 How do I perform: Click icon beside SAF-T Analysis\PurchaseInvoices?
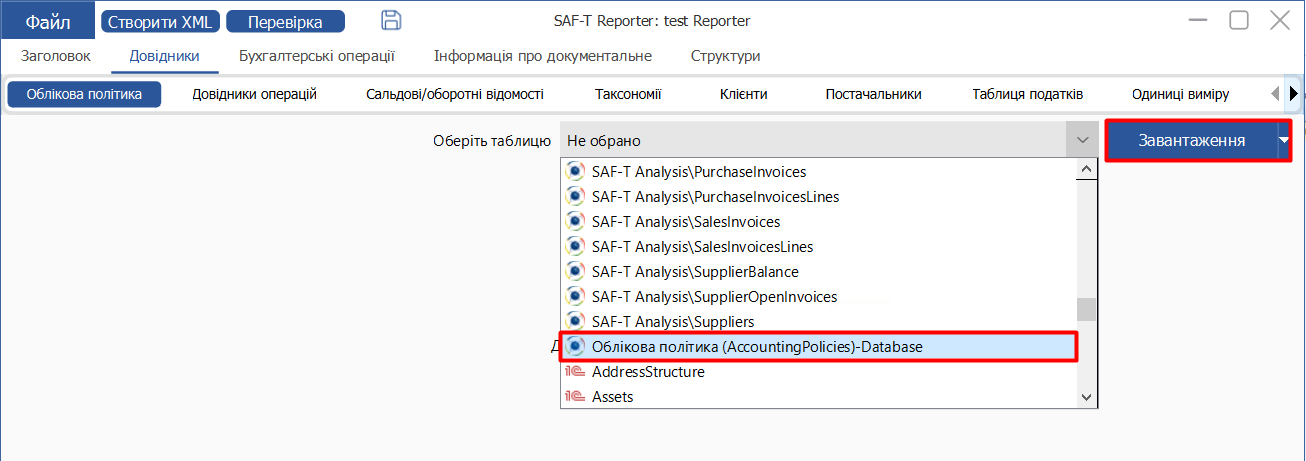[x=575, y=171]
